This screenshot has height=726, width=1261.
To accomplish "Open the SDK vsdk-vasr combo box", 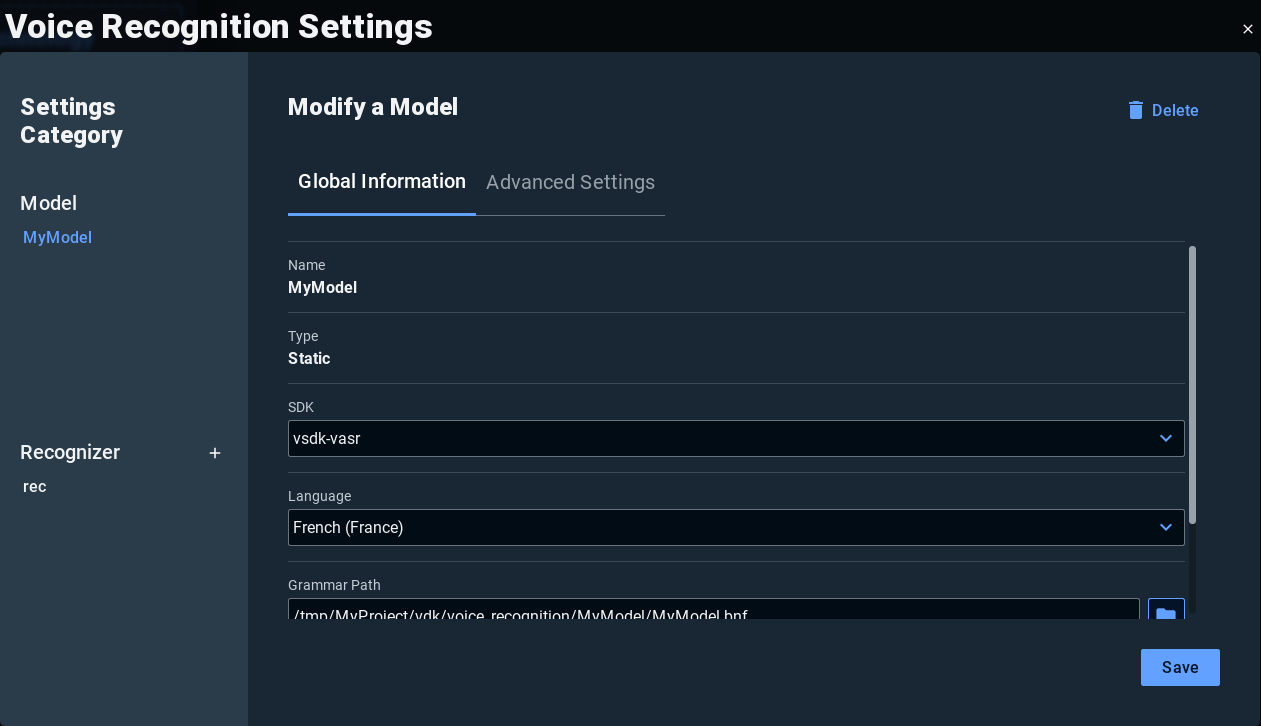I will pyautogui.click(x=720, y=438).
